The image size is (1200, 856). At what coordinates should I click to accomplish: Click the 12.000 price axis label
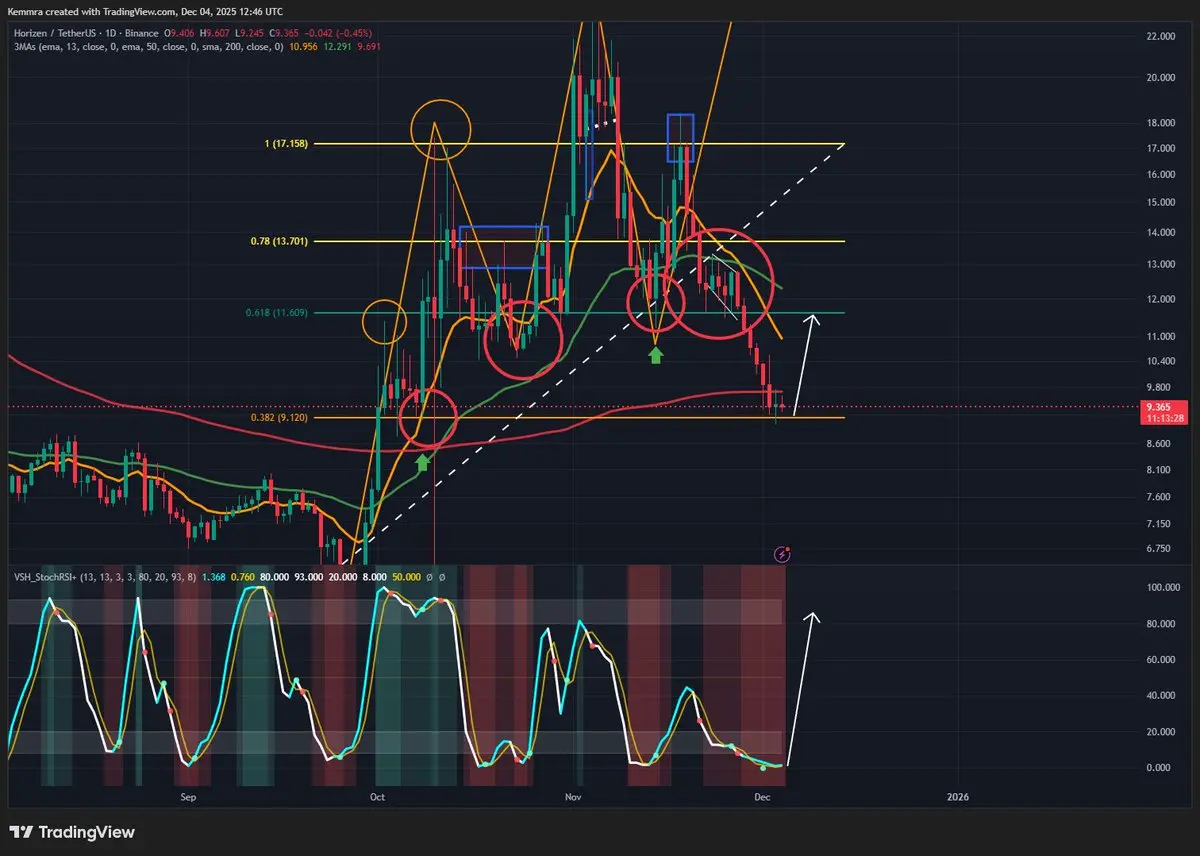click(x=1161, y=300)
